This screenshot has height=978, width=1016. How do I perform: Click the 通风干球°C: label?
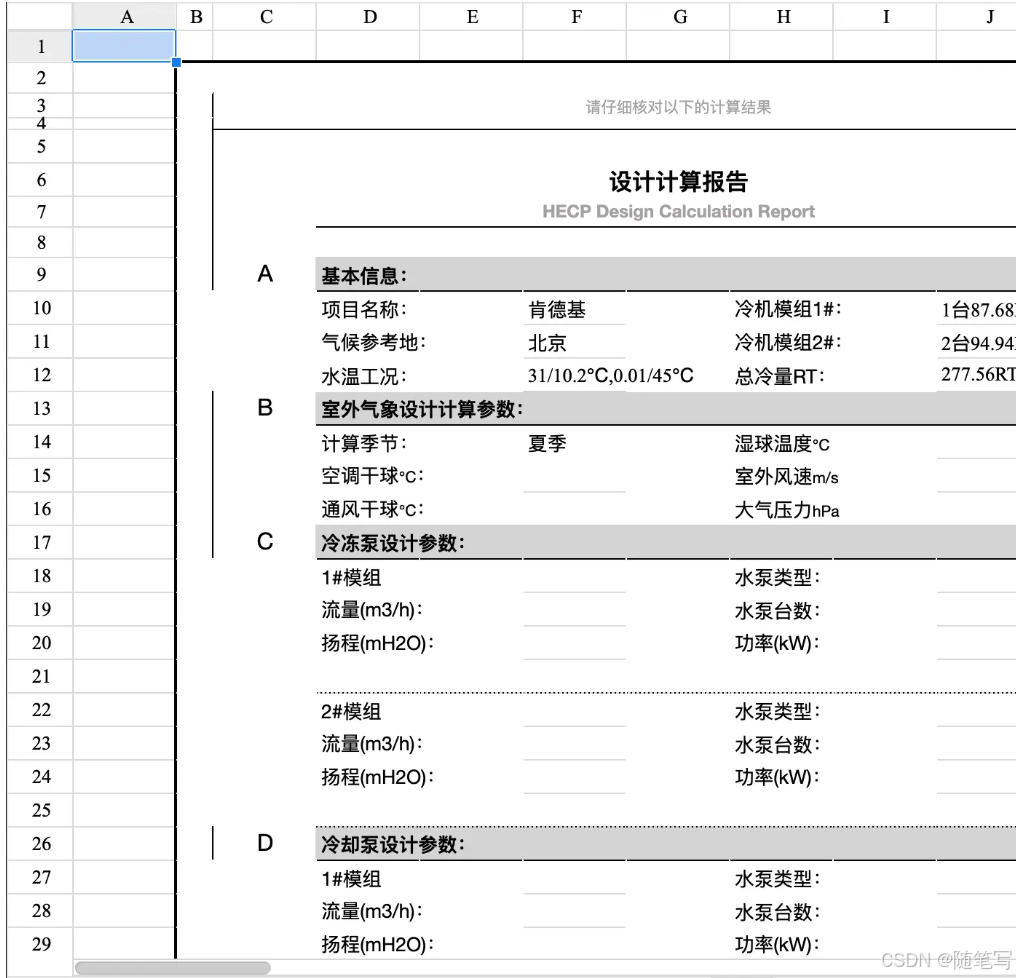pyautogui.click(x=373, y=509)
